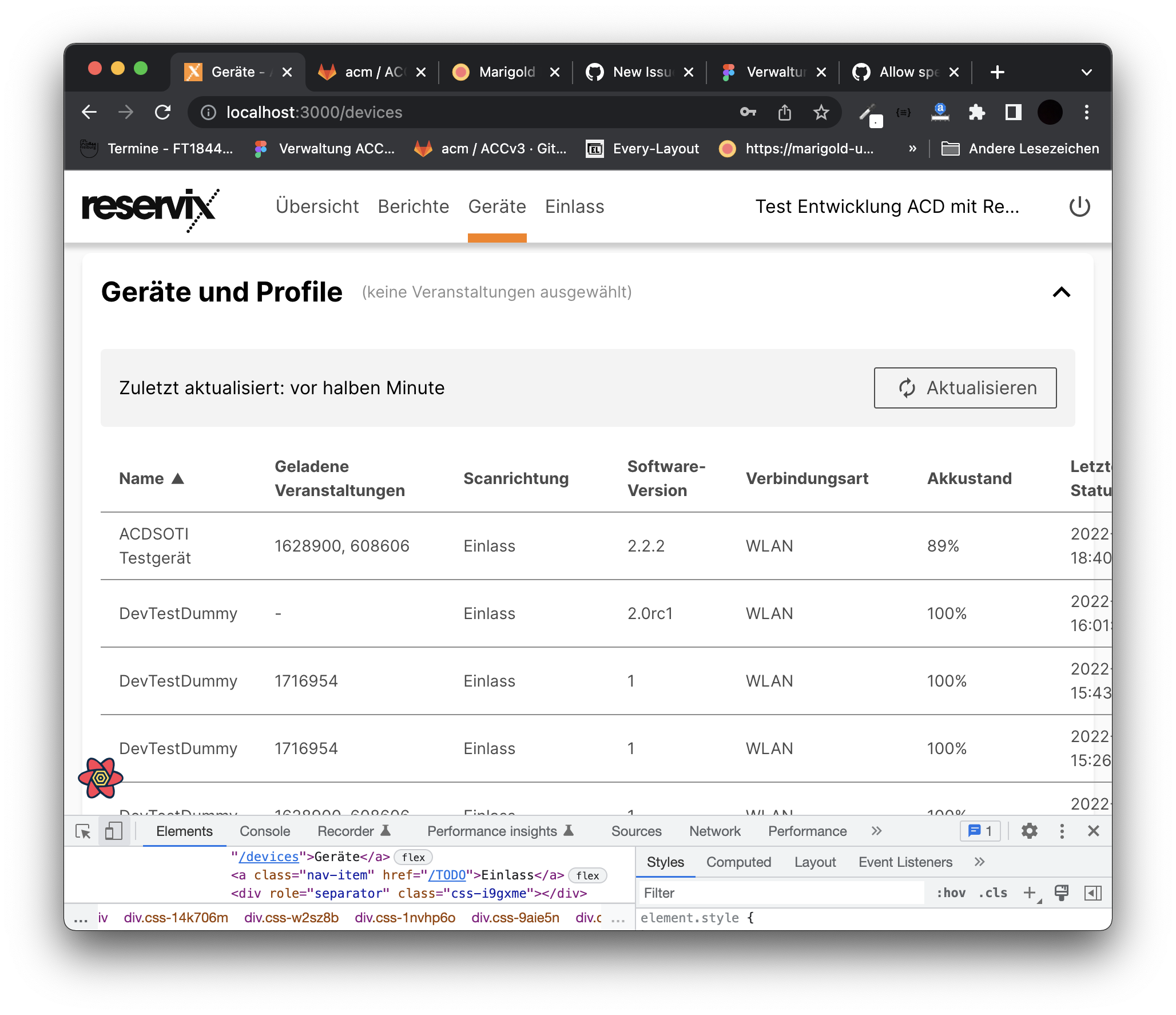The width and height of the screenshot is (1176, 1015).
Task: Open the console messages badge
Action: pos(979,831)
